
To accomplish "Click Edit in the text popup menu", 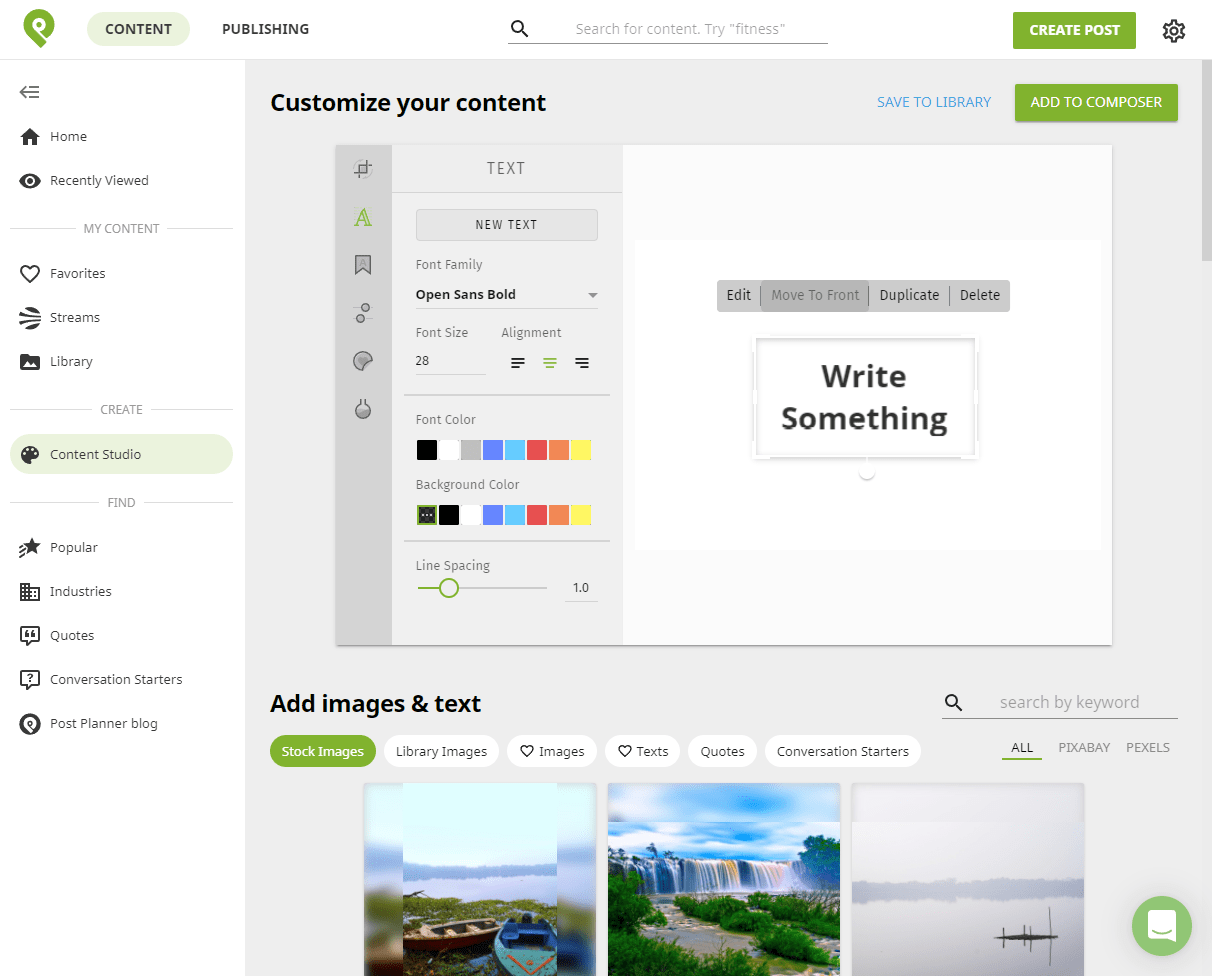I will pyautogui.click(x=739, y=295).
